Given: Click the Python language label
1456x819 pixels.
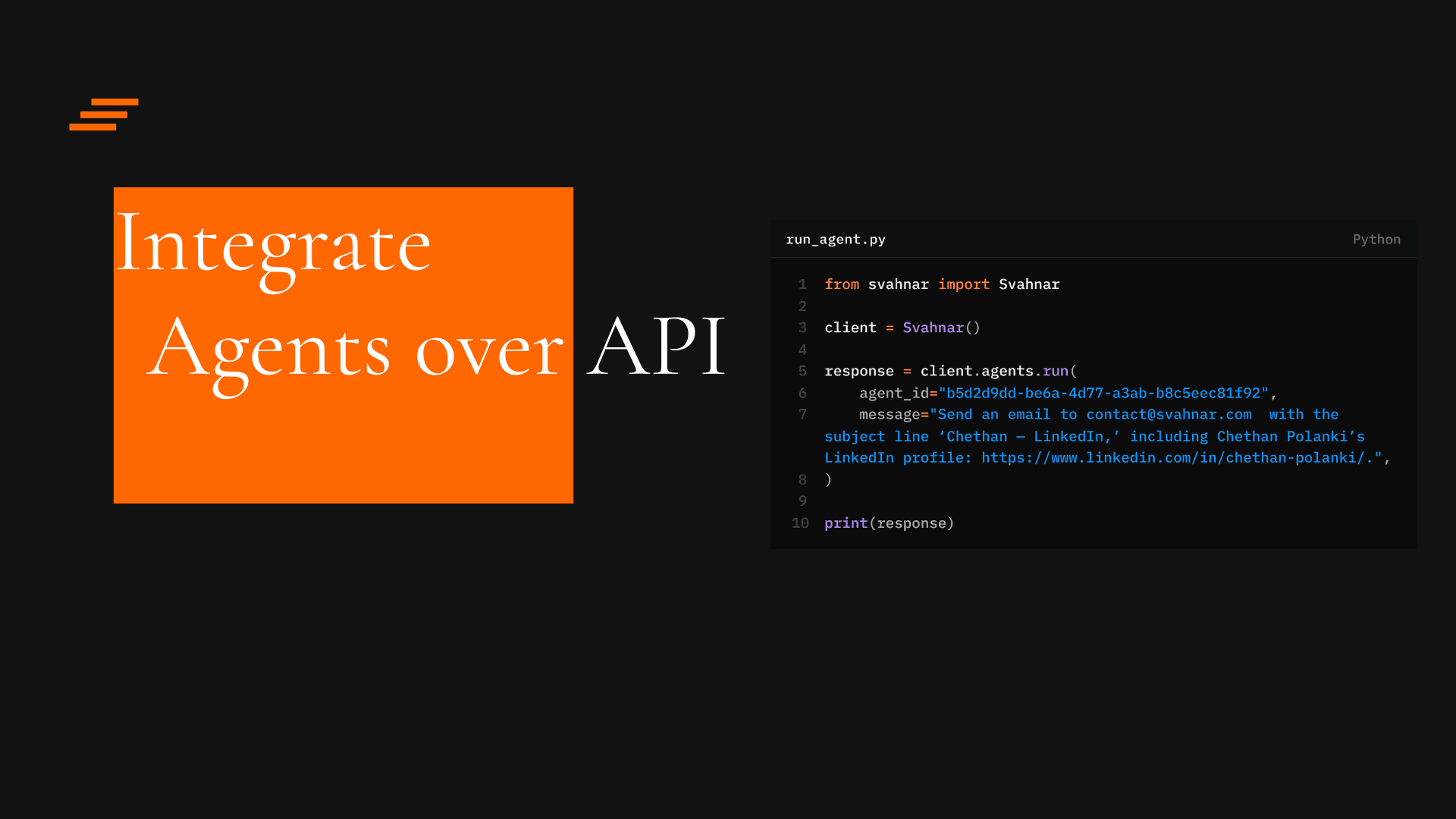Looking at the screenshot, I should coord(1376,240).
